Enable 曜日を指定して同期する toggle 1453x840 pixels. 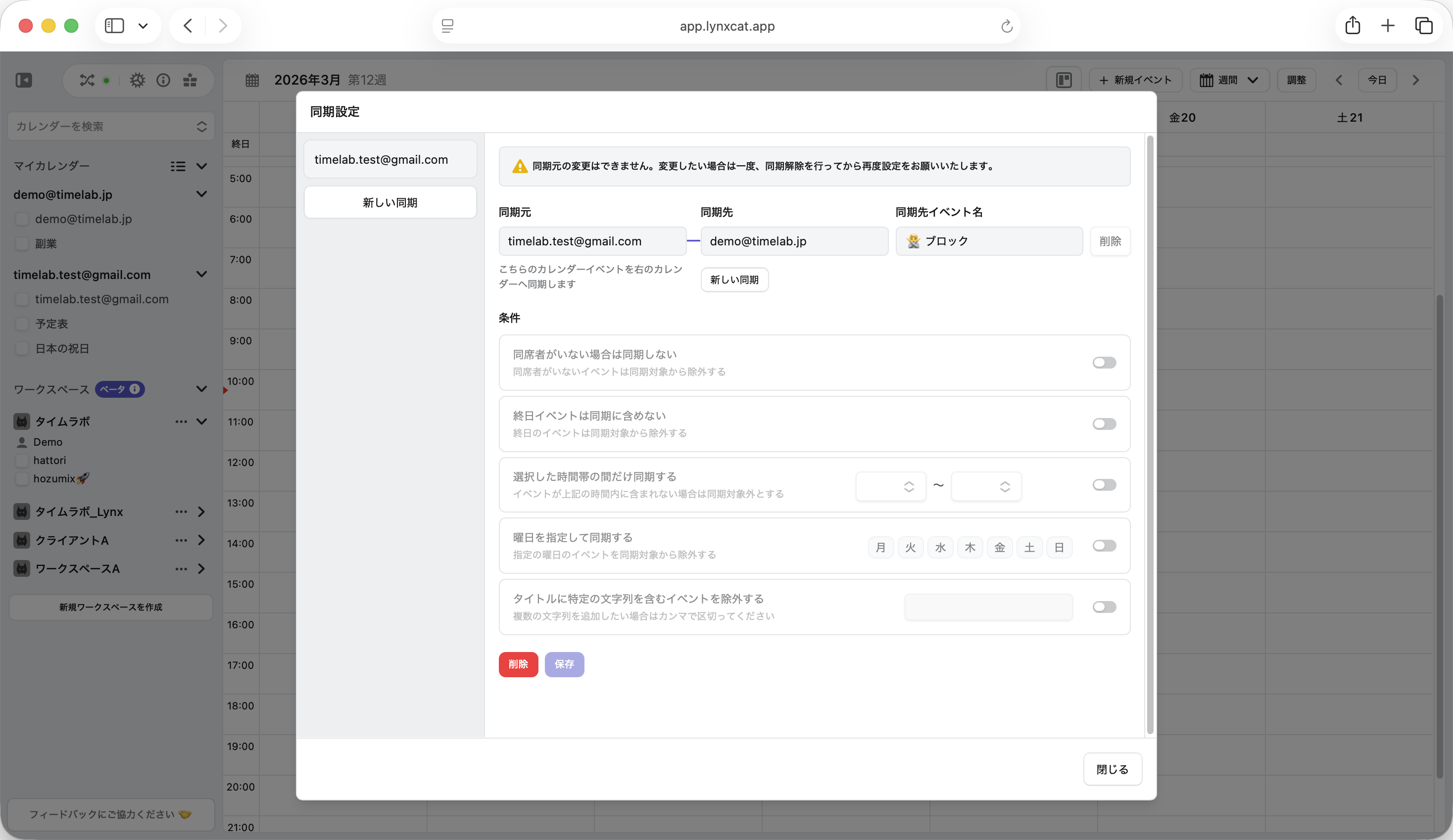point(1104,546)
